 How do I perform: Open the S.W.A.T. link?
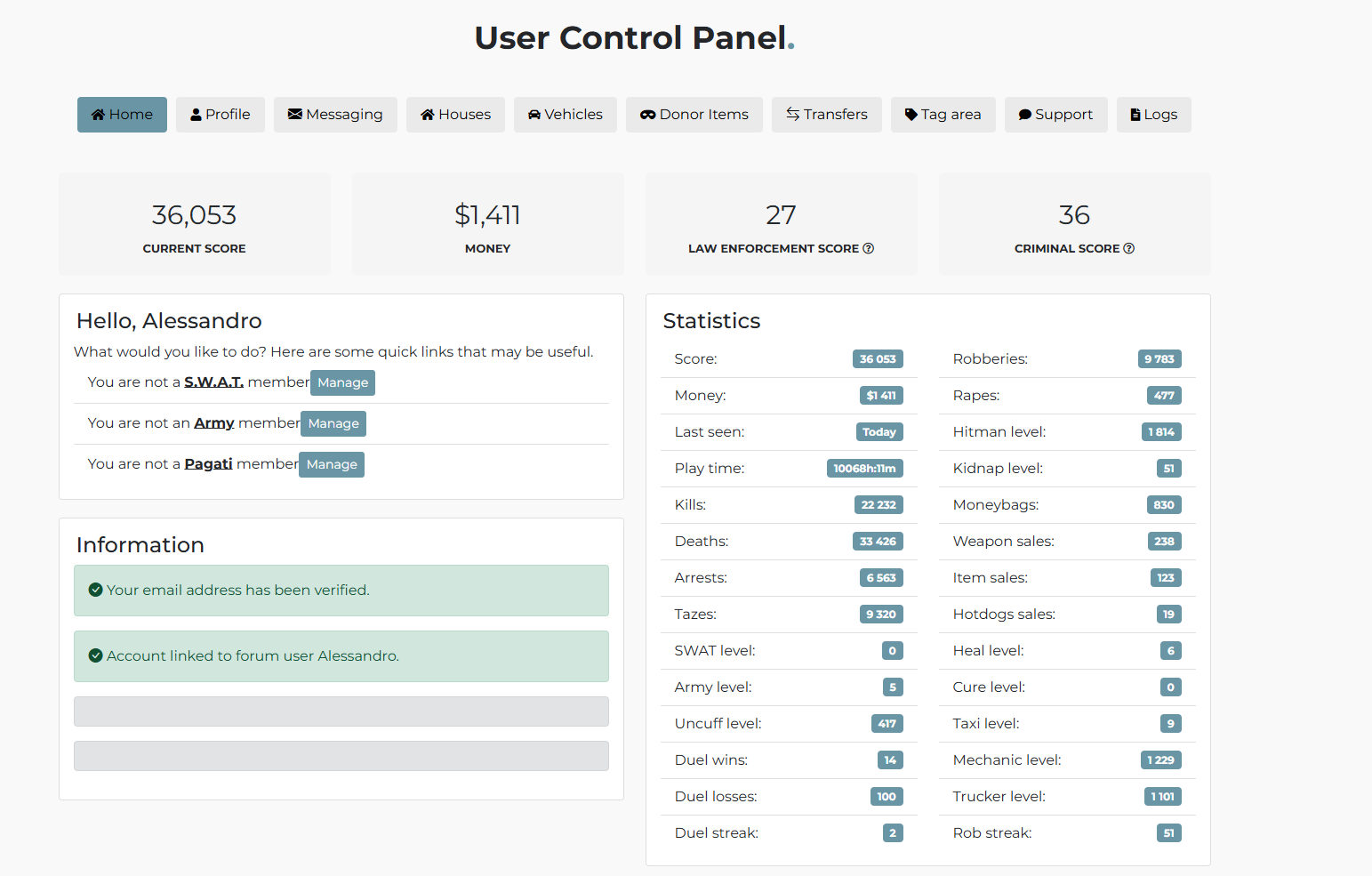[x=213, y=382]
